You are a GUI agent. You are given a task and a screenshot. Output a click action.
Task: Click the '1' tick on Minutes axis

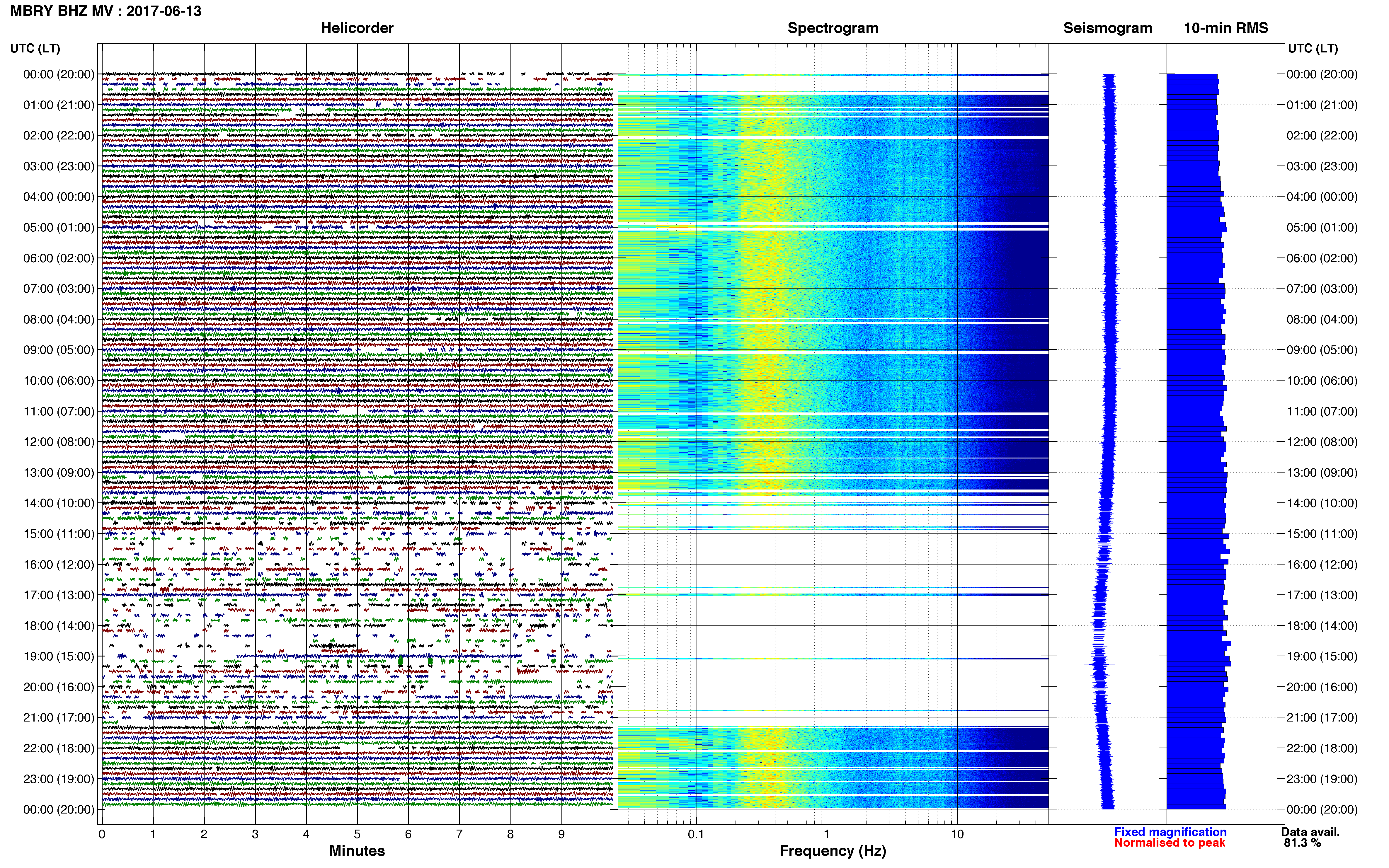tap(153, 835)
